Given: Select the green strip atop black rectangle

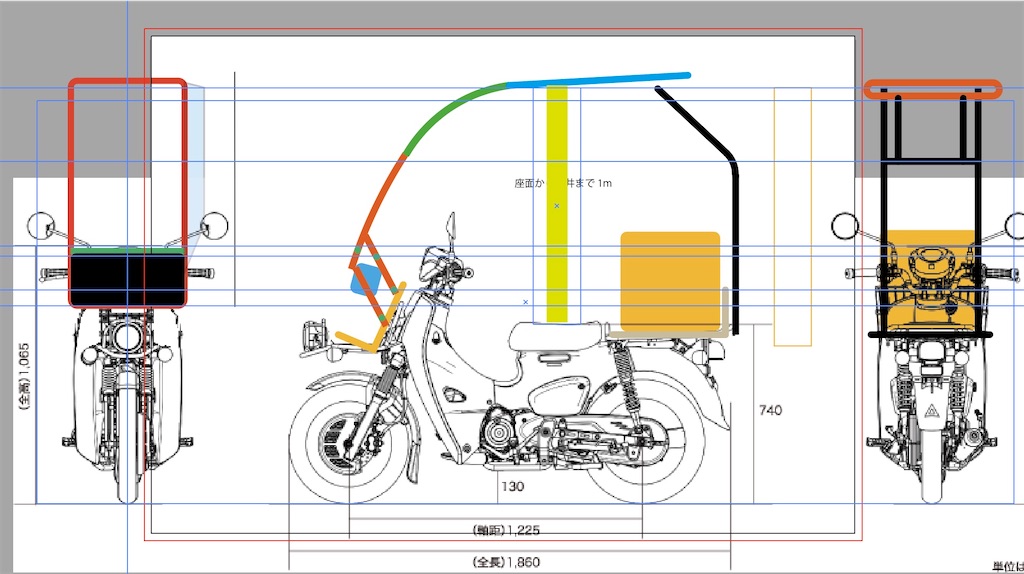Looking at the screenshot, I should point(127,251).
